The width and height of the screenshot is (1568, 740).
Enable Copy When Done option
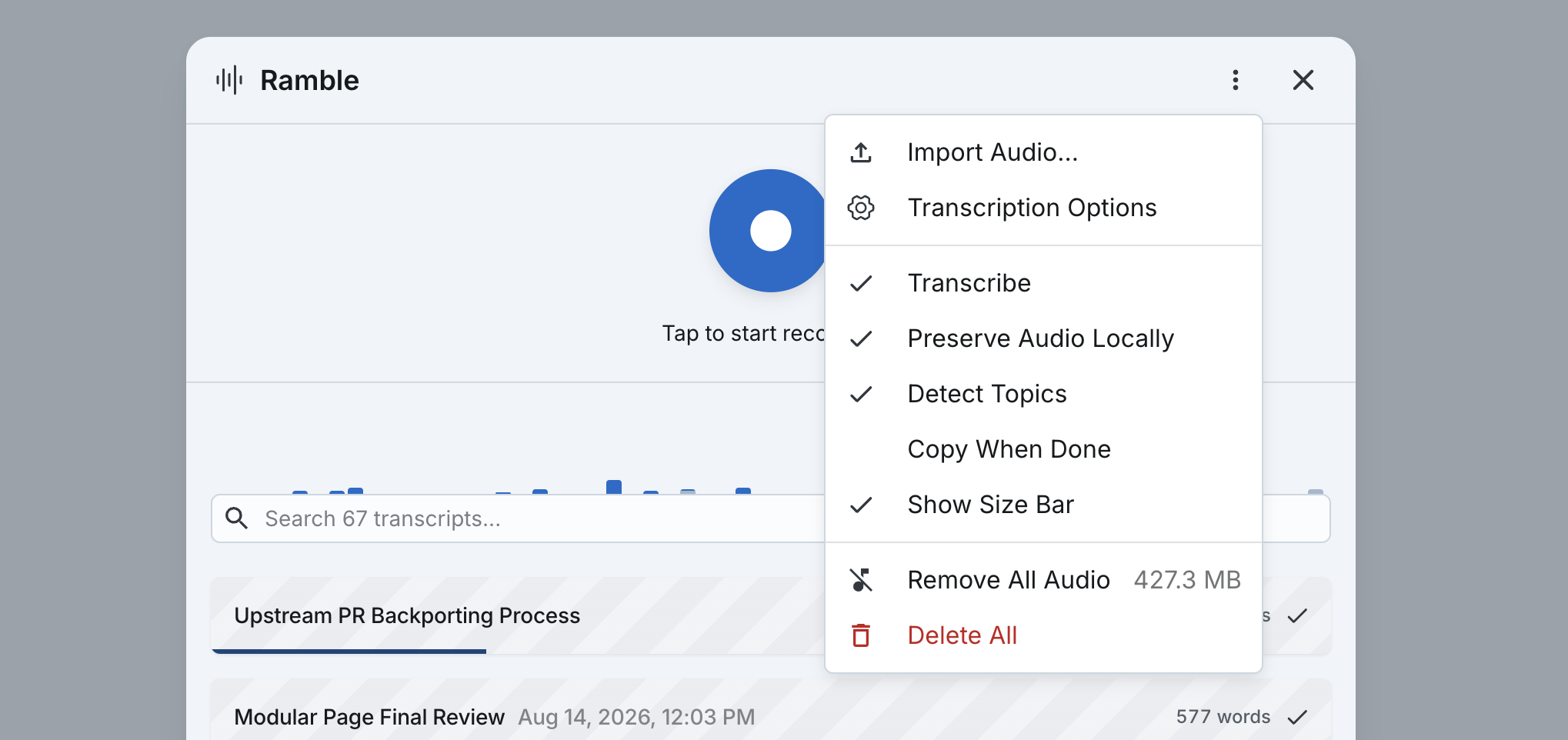[1043, 449]
